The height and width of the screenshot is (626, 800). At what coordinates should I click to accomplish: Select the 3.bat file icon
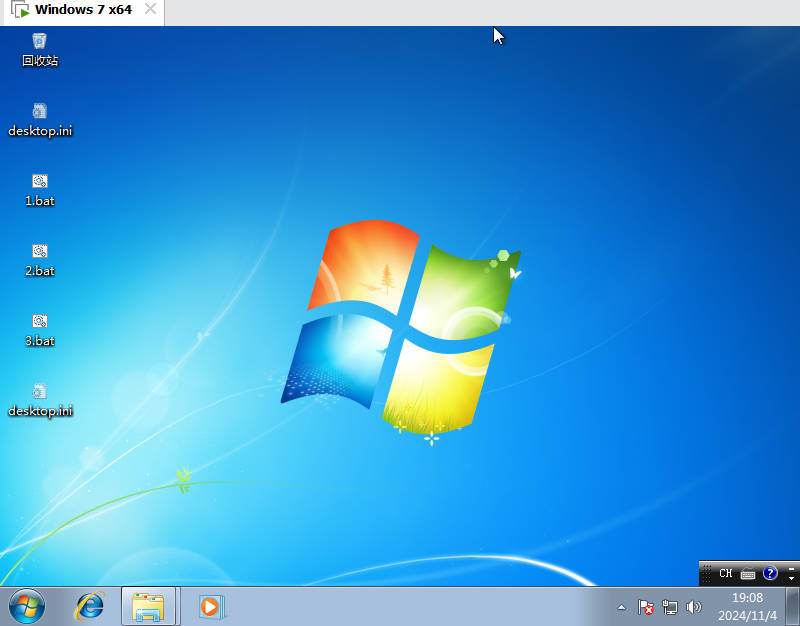click(x=40, y=330)
